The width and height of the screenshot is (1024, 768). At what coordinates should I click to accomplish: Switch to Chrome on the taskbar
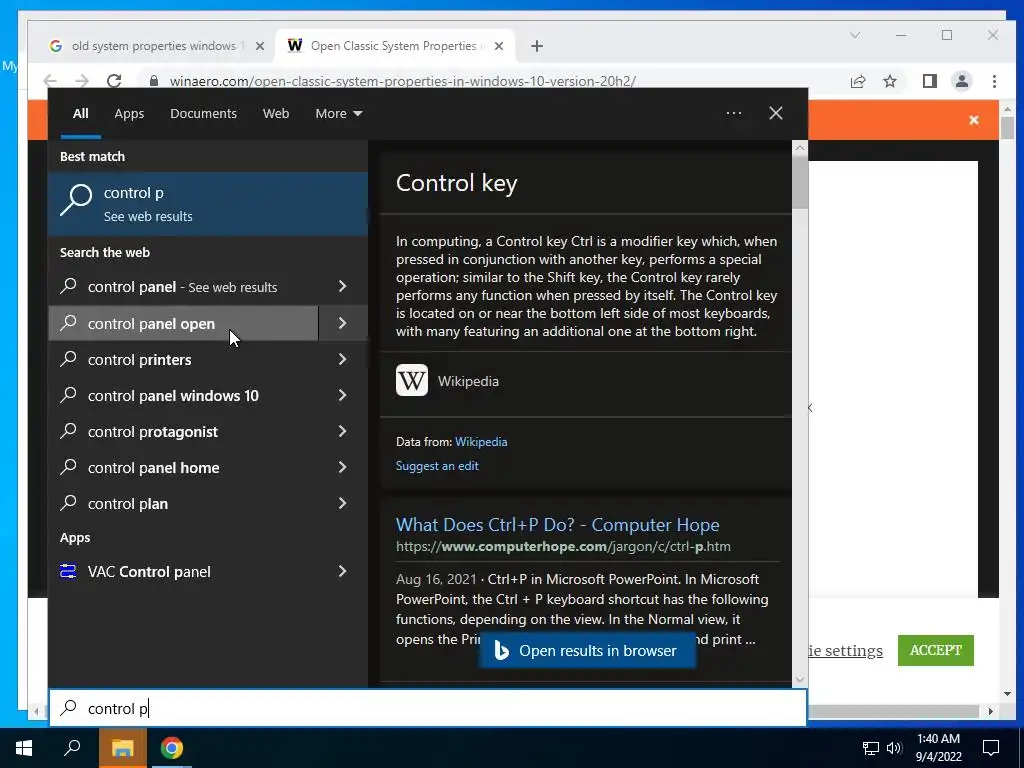point(172,748)
